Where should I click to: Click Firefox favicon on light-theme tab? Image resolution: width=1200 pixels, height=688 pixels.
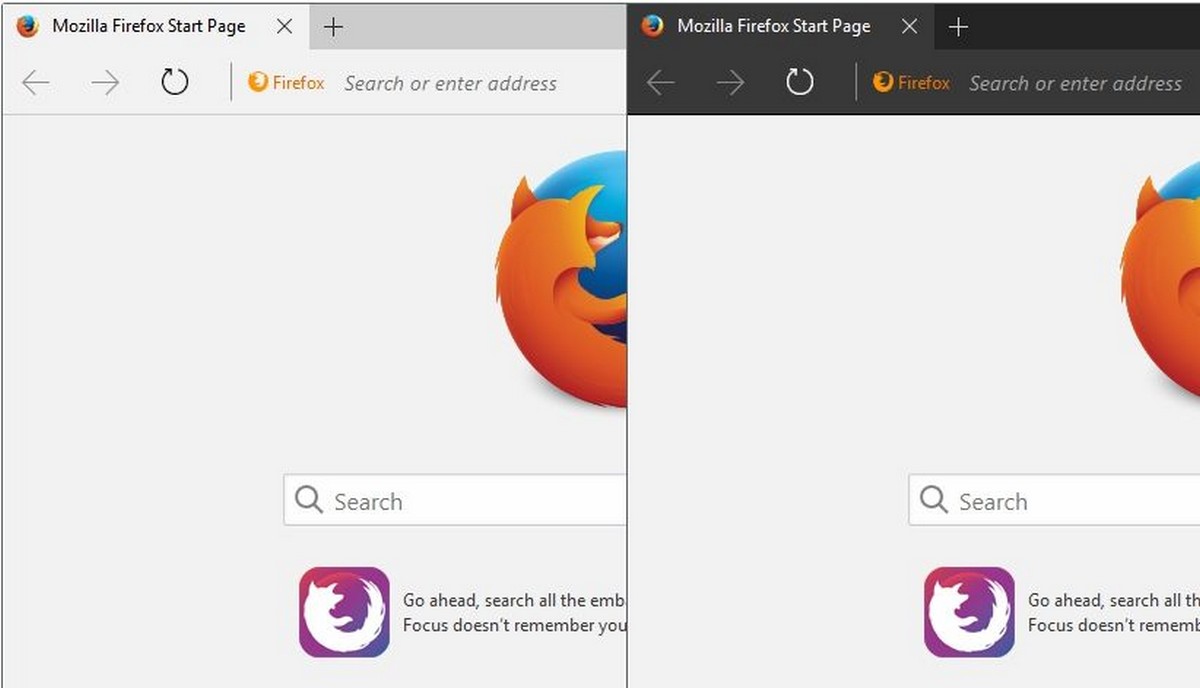click(x=28, y=27)
